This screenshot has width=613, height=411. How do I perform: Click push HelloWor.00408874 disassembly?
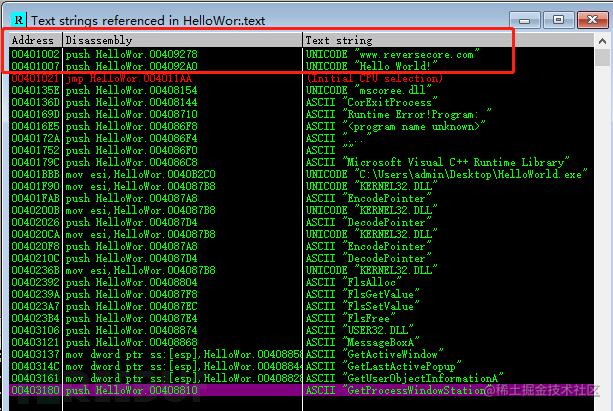point(131,330)
